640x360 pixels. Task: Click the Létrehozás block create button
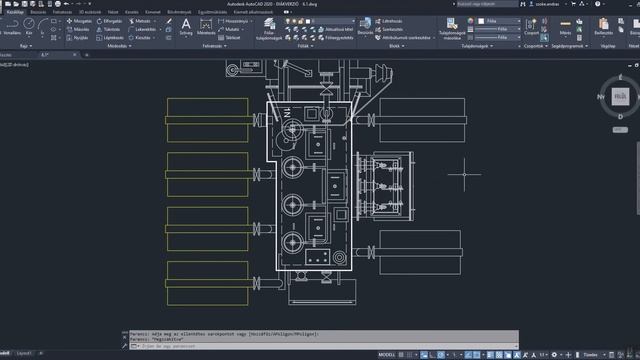point(389,21)
